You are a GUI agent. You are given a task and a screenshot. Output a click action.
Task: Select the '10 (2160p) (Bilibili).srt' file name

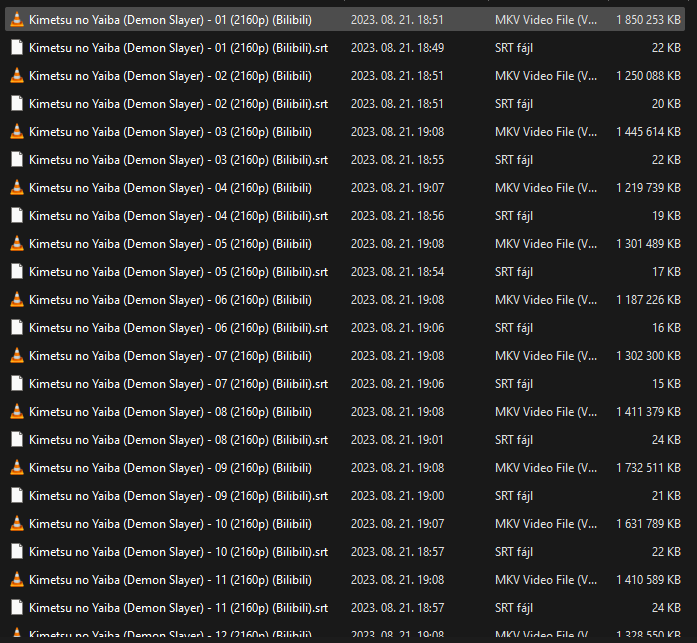(x=178, y=552)
